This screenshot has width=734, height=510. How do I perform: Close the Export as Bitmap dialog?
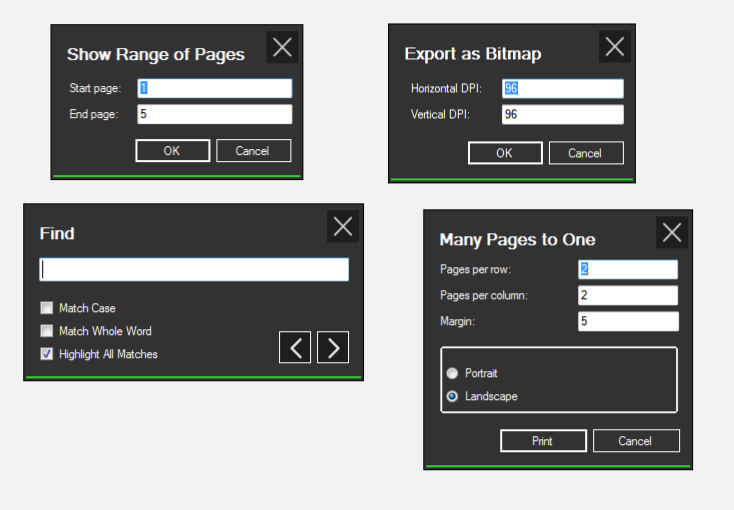tap(615, 47)
